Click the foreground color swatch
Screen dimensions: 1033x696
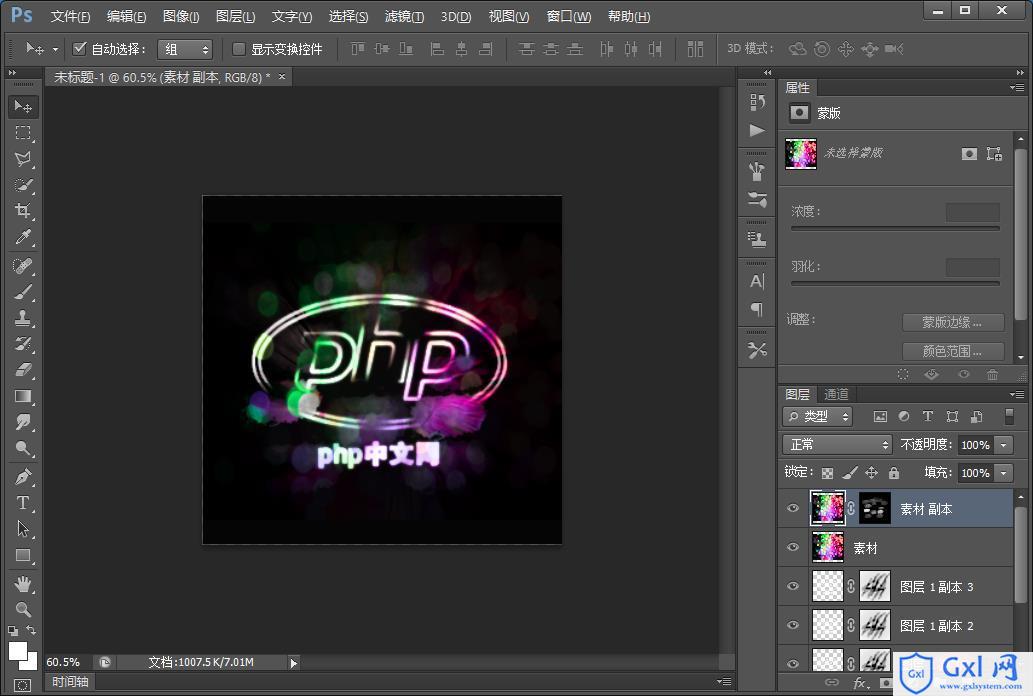point(18,651)
